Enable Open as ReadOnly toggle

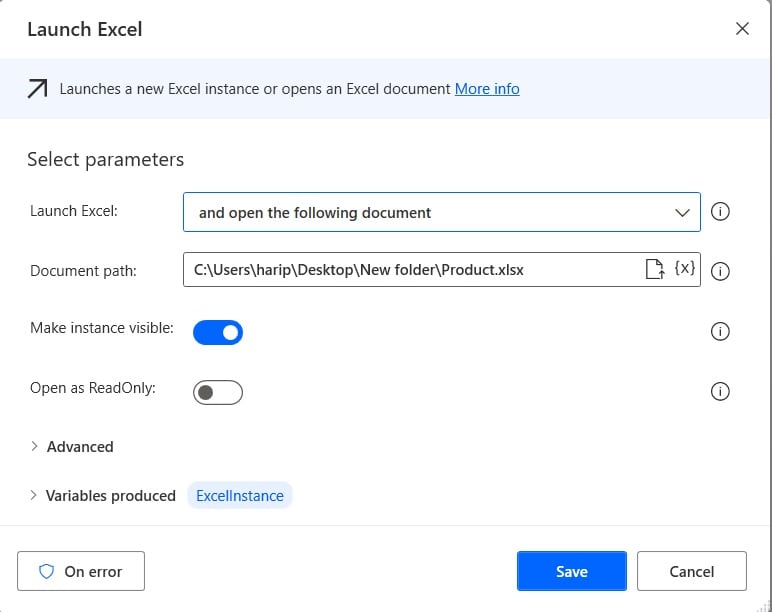point(218,392)
